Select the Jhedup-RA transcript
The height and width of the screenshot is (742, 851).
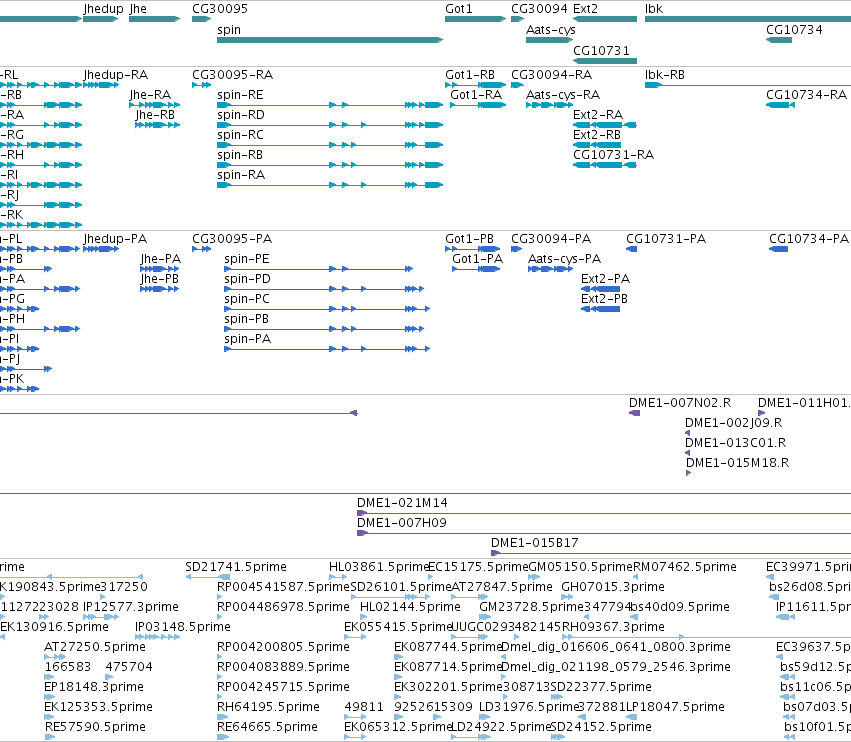[101, 85]
